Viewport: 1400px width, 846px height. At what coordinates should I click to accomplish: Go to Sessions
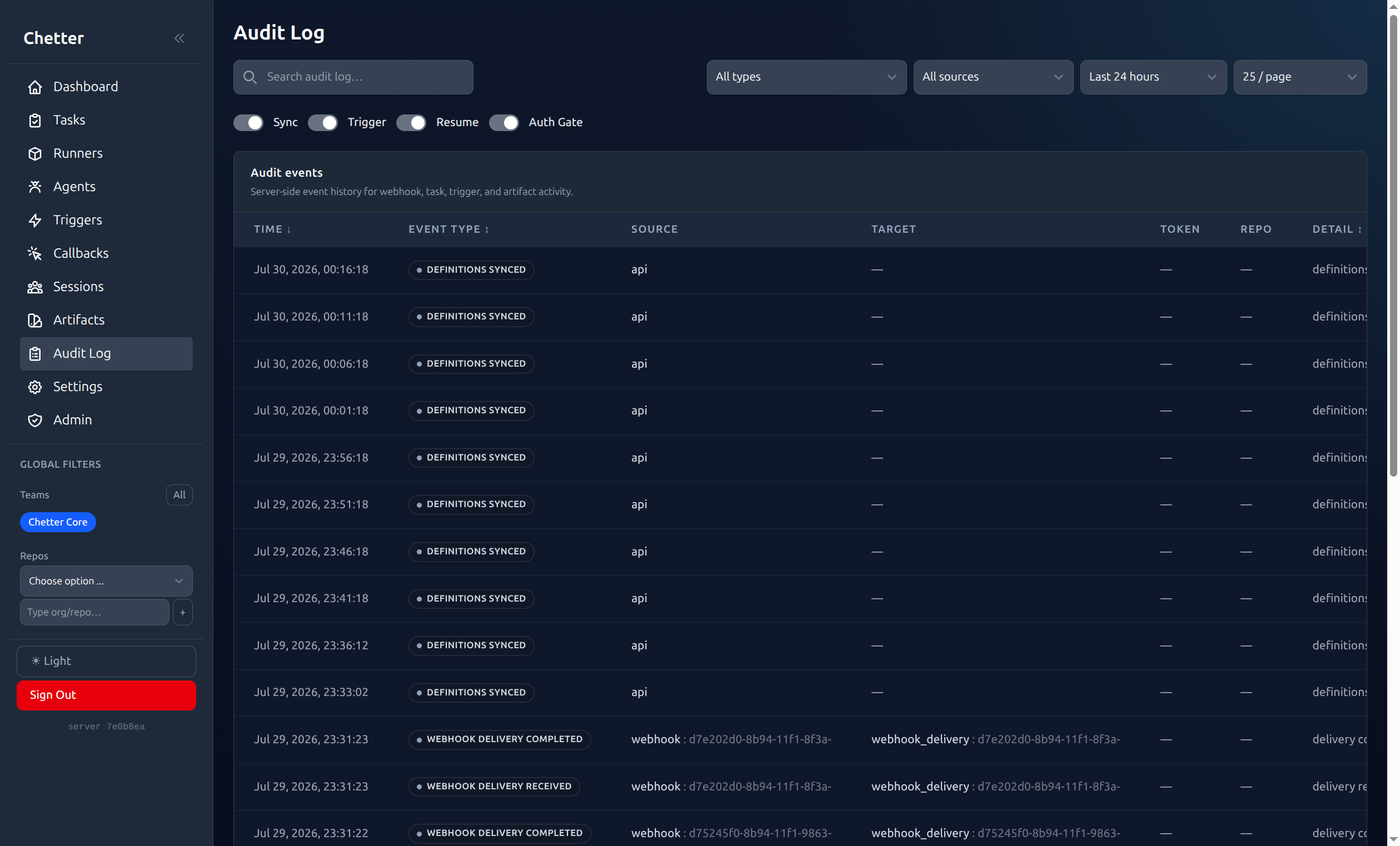pyautogui.click(x=106, y=287)
